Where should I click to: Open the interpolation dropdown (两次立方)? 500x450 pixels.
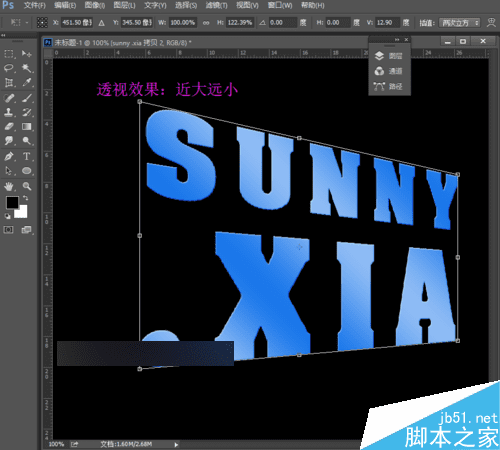(460, 23)
